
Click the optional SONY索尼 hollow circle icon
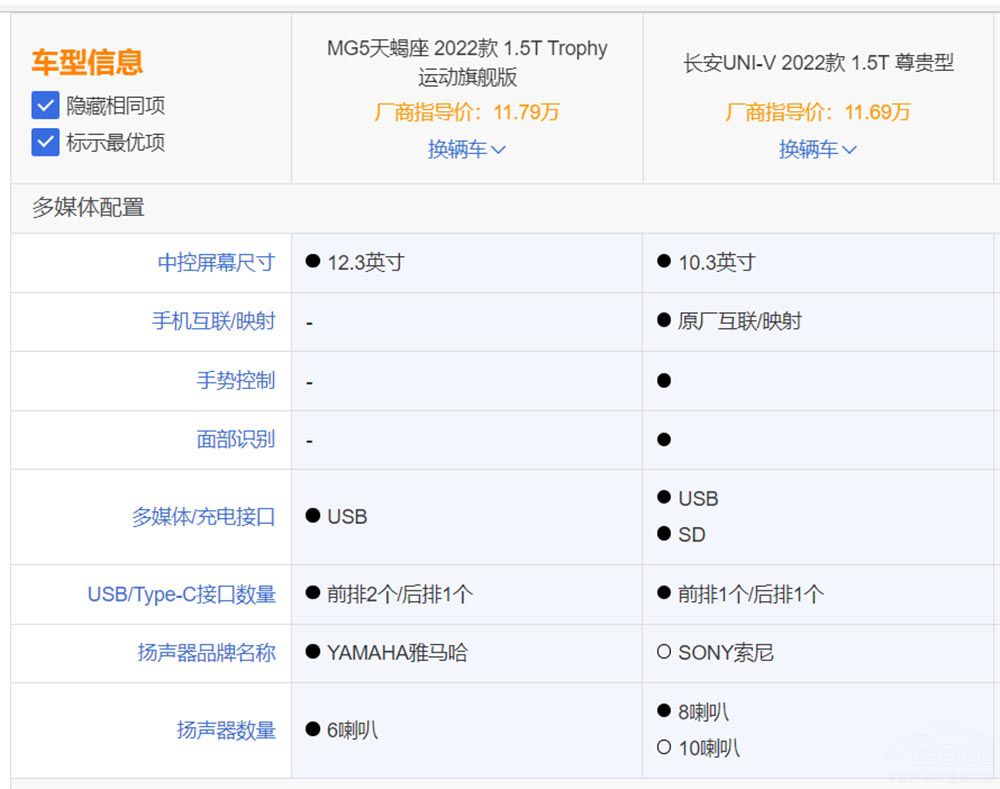[664, 653]
